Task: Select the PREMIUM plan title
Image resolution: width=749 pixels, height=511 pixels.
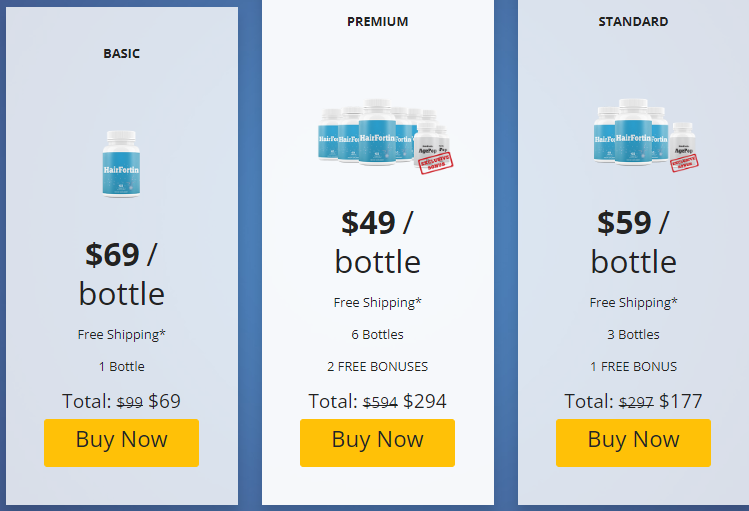Action: (377, 22)
